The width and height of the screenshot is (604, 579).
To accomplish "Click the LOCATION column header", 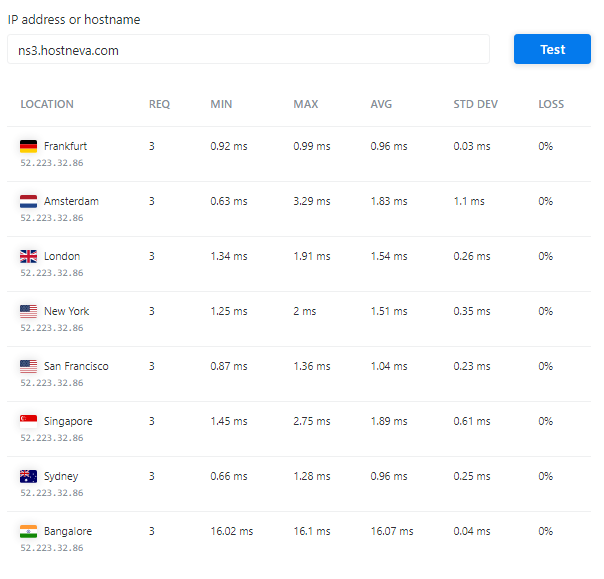I will [x=47, y=104].
